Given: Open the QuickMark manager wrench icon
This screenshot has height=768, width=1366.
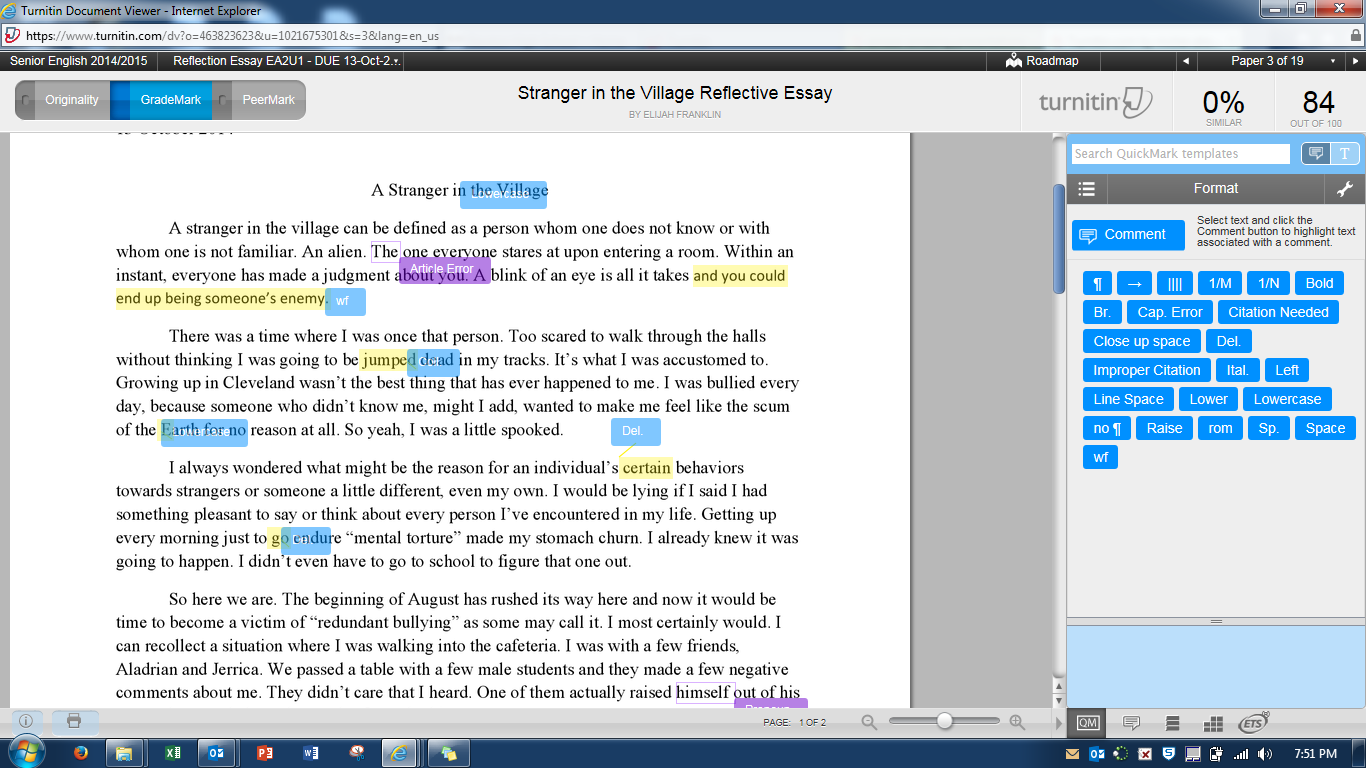Looking at the screenshot, I should (1344, 189).
